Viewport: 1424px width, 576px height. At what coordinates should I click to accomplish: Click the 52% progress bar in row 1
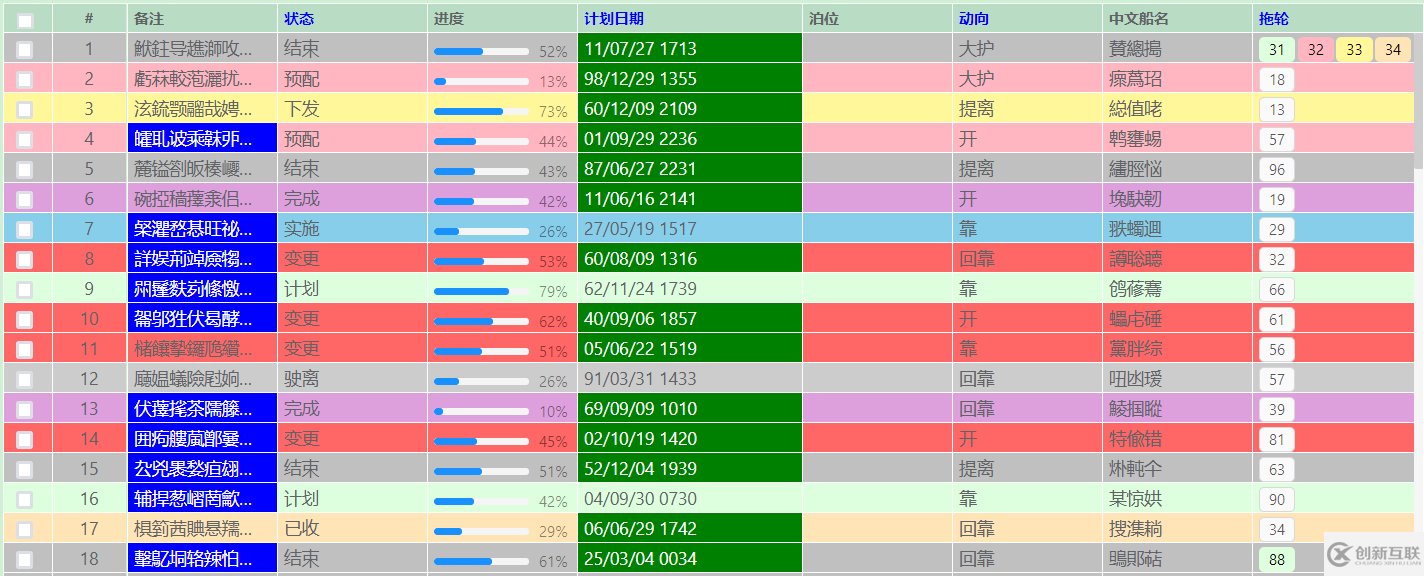pos(481,51)
